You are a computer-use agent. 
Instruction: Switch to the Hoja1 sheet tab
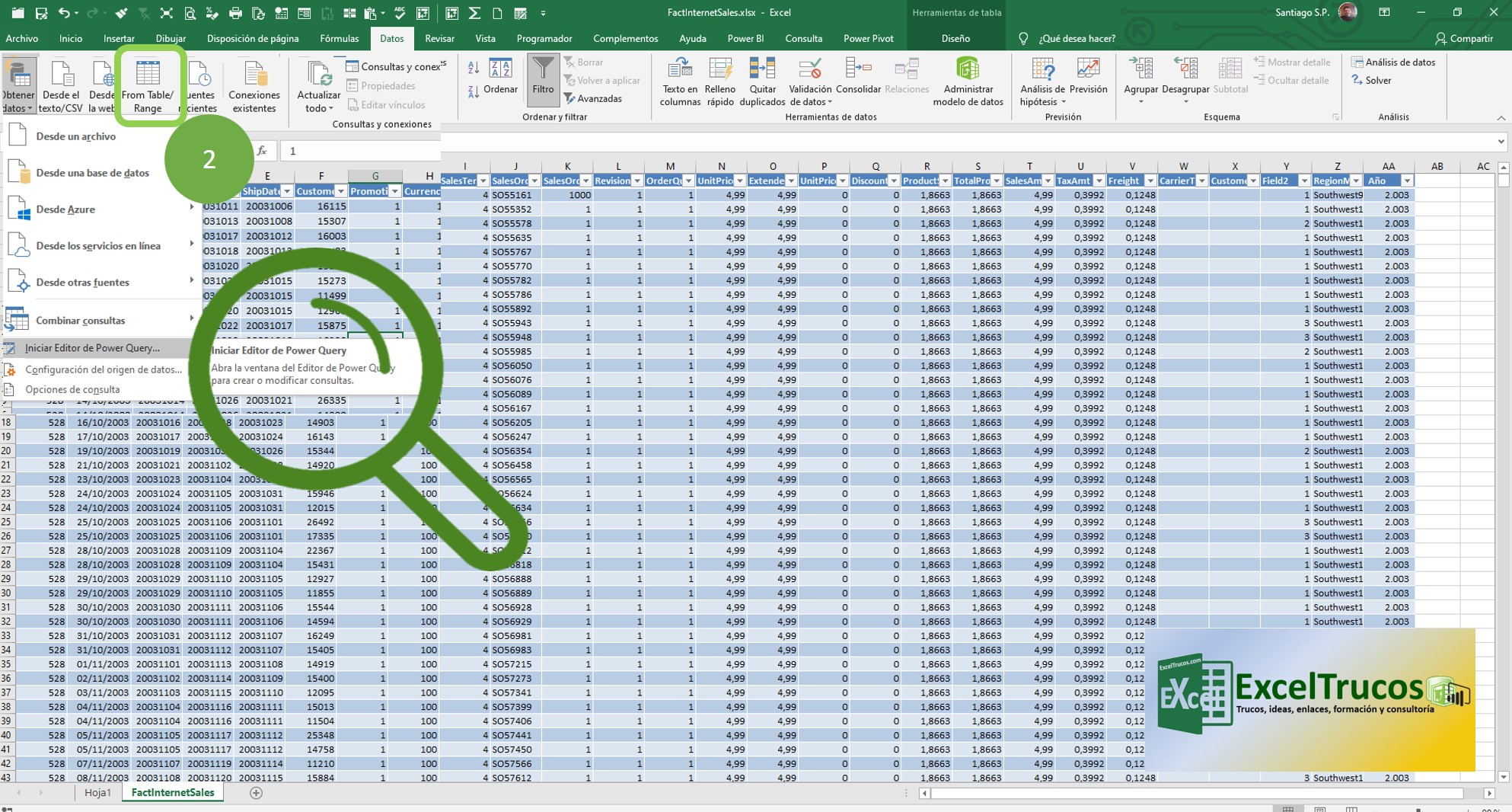click(97, 792)
